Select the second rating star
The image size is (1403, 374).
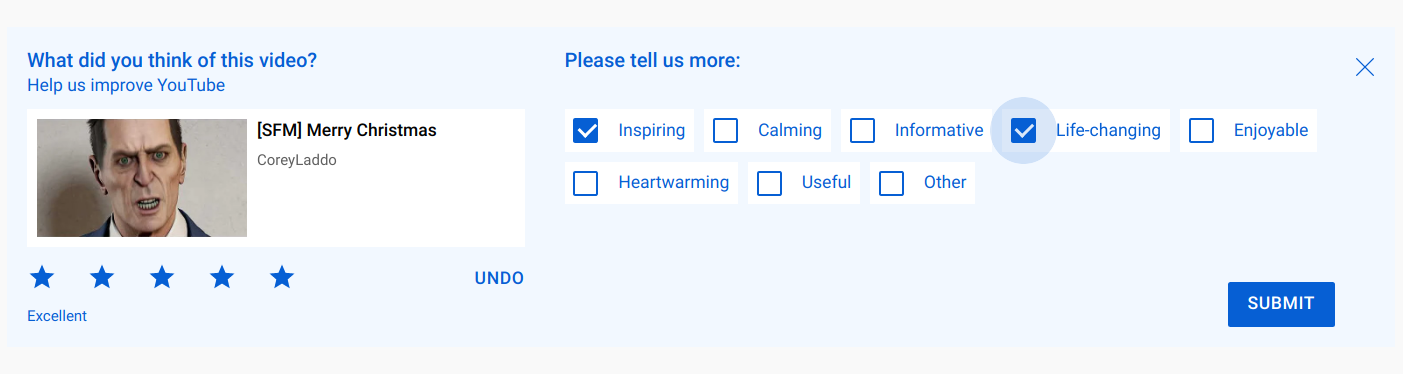coord(102,277)
